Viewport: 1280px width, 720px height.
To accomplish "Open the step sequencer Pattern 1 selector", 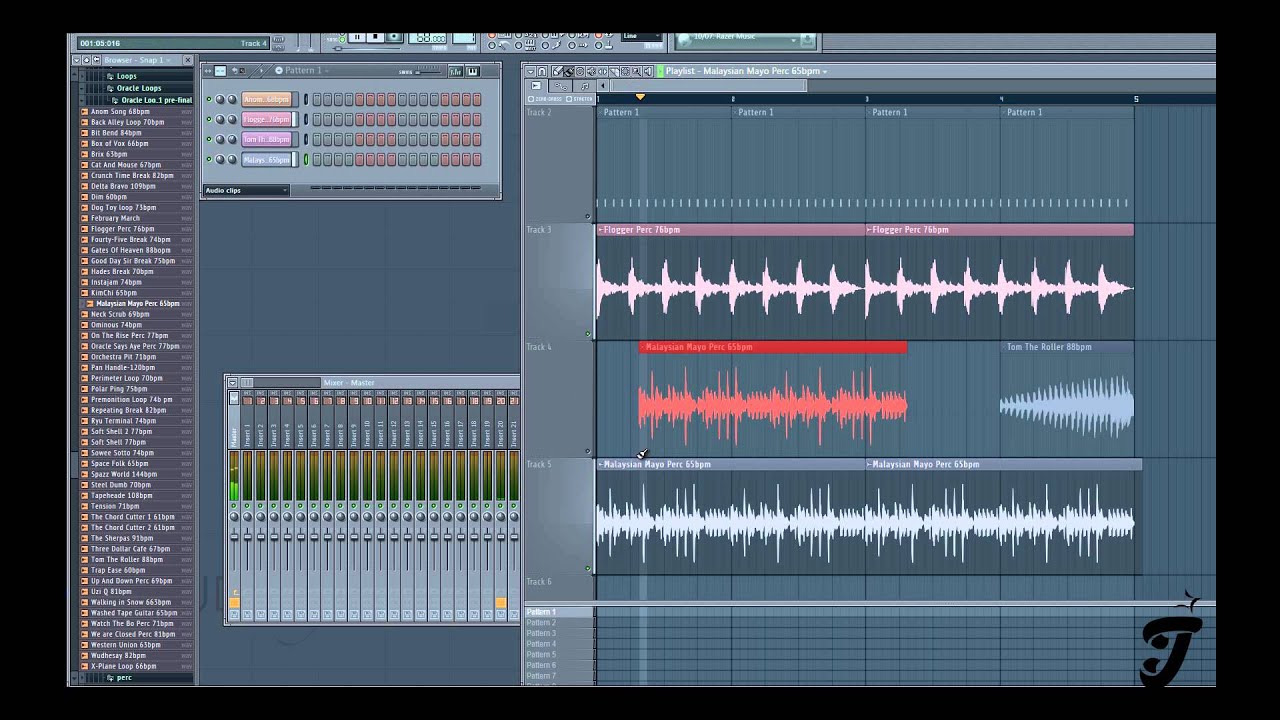I will pyautogui.click(x=305, y=70).
